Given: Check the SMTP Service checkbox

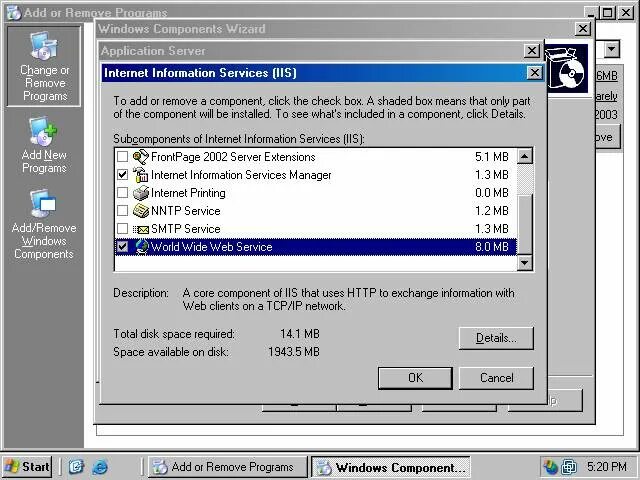Looking at the screenshot, I should coord(122,229).
